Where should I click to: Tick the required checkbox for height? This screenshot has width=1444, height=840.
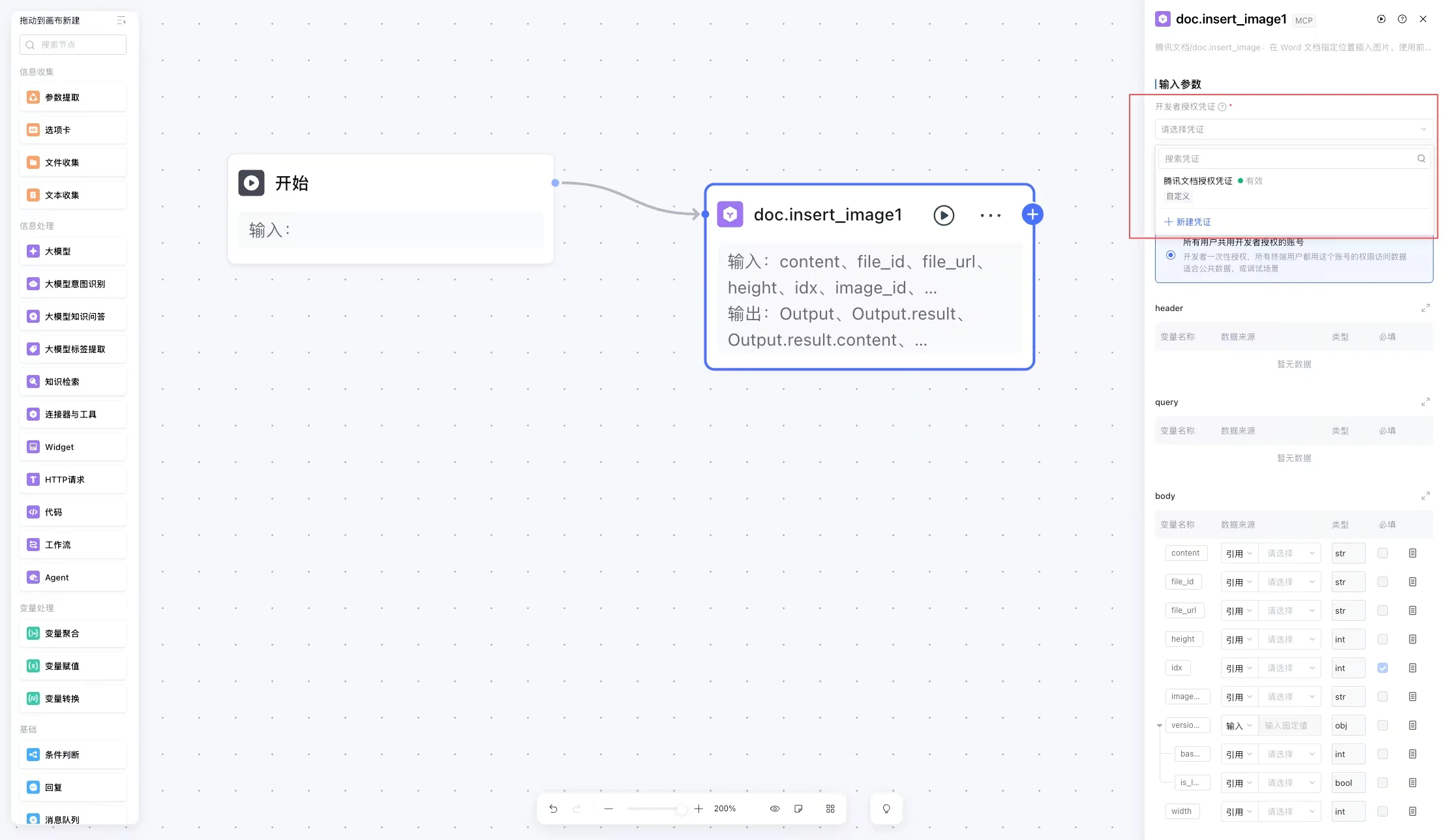coord(1383,639)
